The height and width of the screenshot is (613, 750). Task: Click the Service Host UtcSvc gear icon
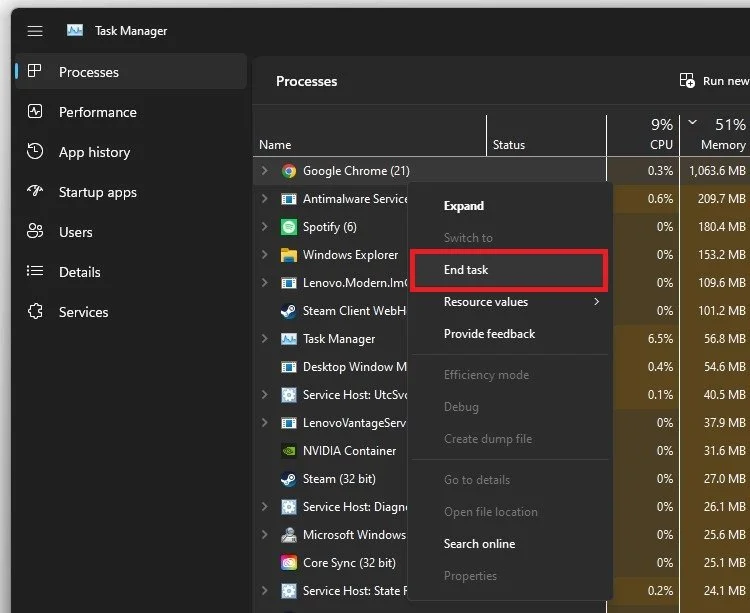tap(289, 395)
